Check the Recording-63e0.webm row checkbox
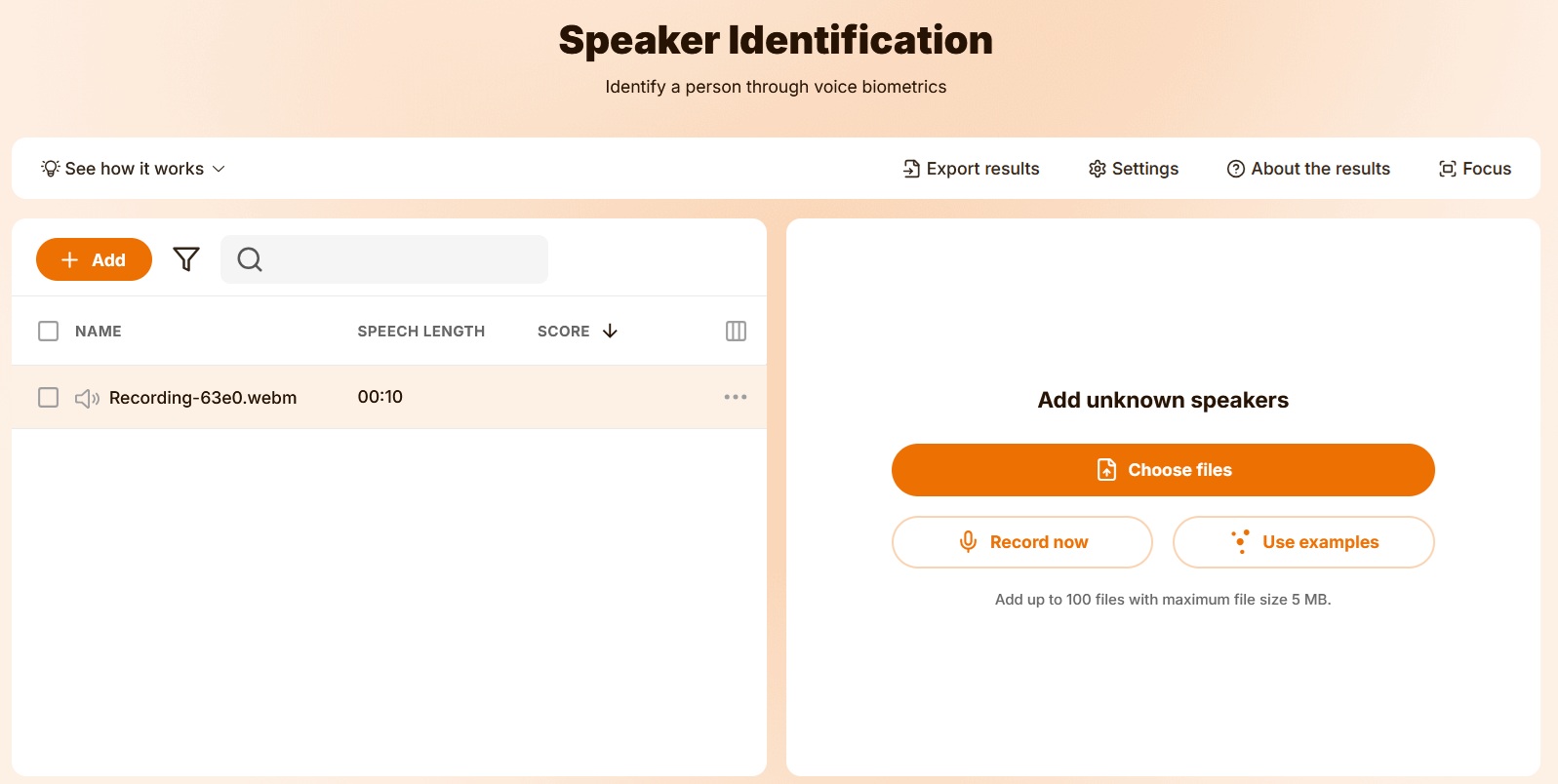 tap(48, 398)
